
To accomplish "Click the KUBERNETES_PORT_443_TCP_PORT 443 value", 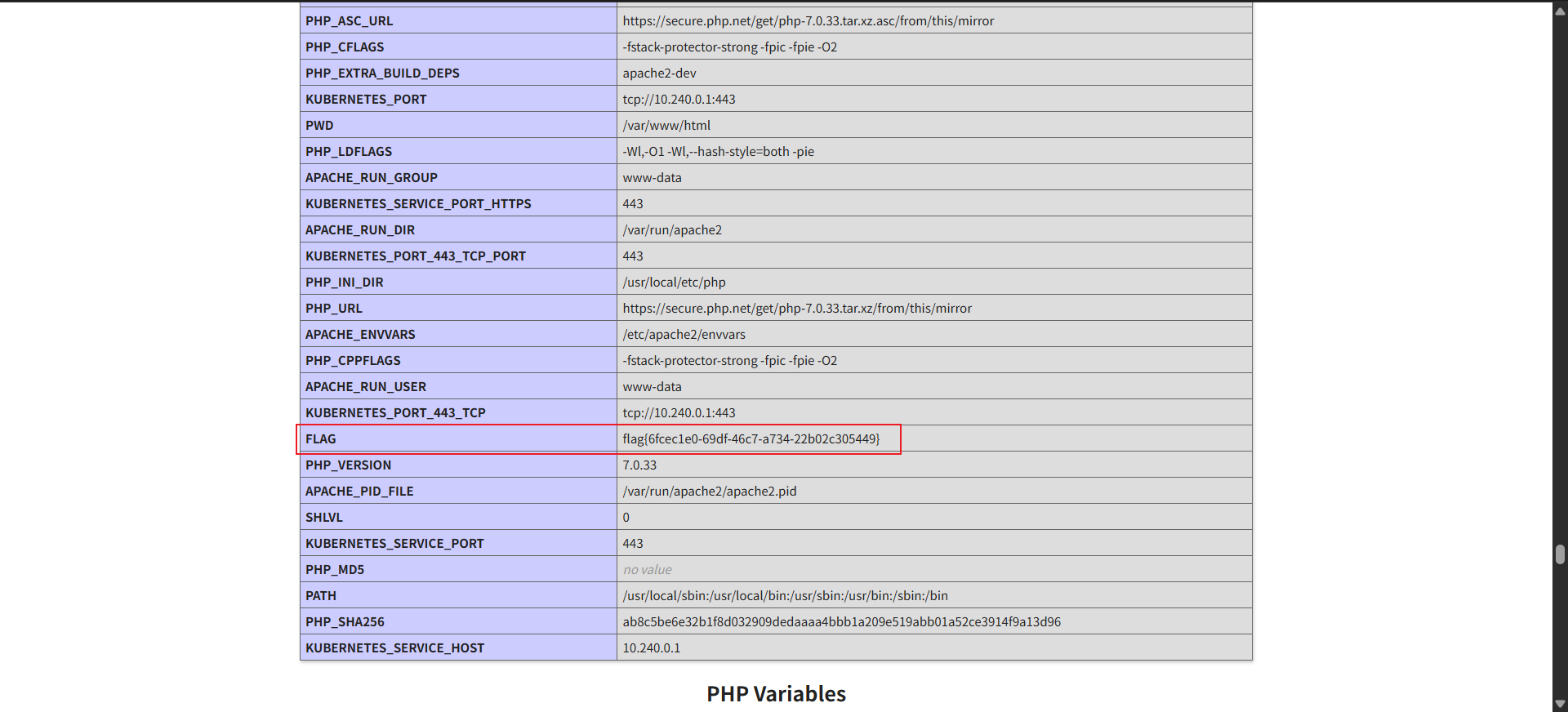I will coord(633,256).
